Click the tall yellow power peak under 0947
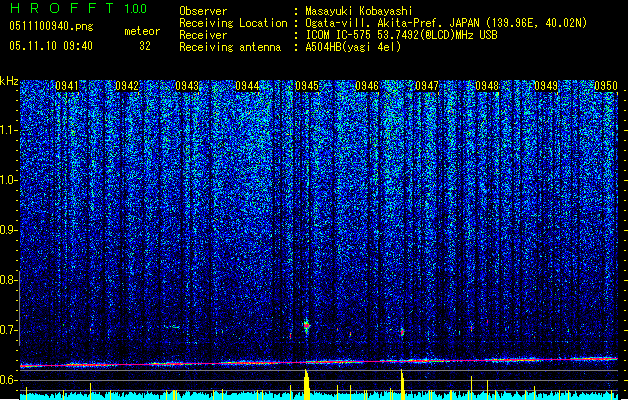The height and width of the screenshot is (400, 629). tap(402, 385)
